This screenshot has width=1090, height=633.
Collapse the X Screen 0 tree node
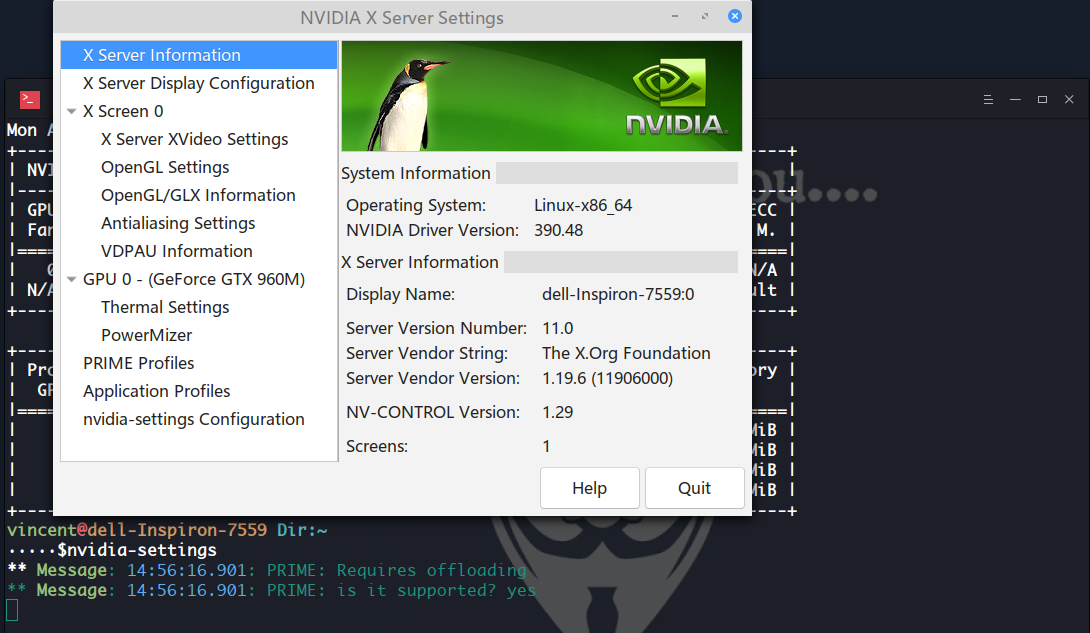pyautogui.click(x=72, y=111)
